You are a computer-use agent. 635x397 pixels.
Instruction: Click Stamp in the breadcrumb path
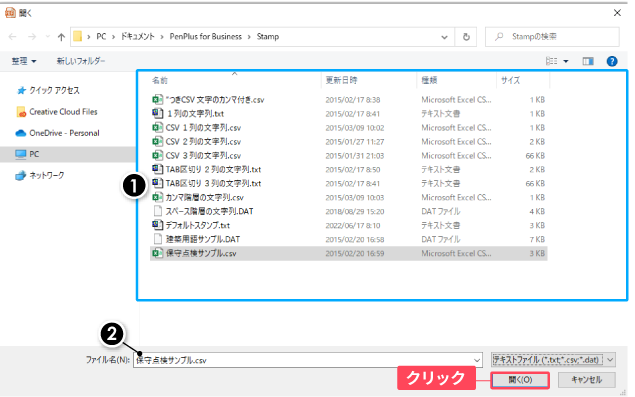coord(268,37)
